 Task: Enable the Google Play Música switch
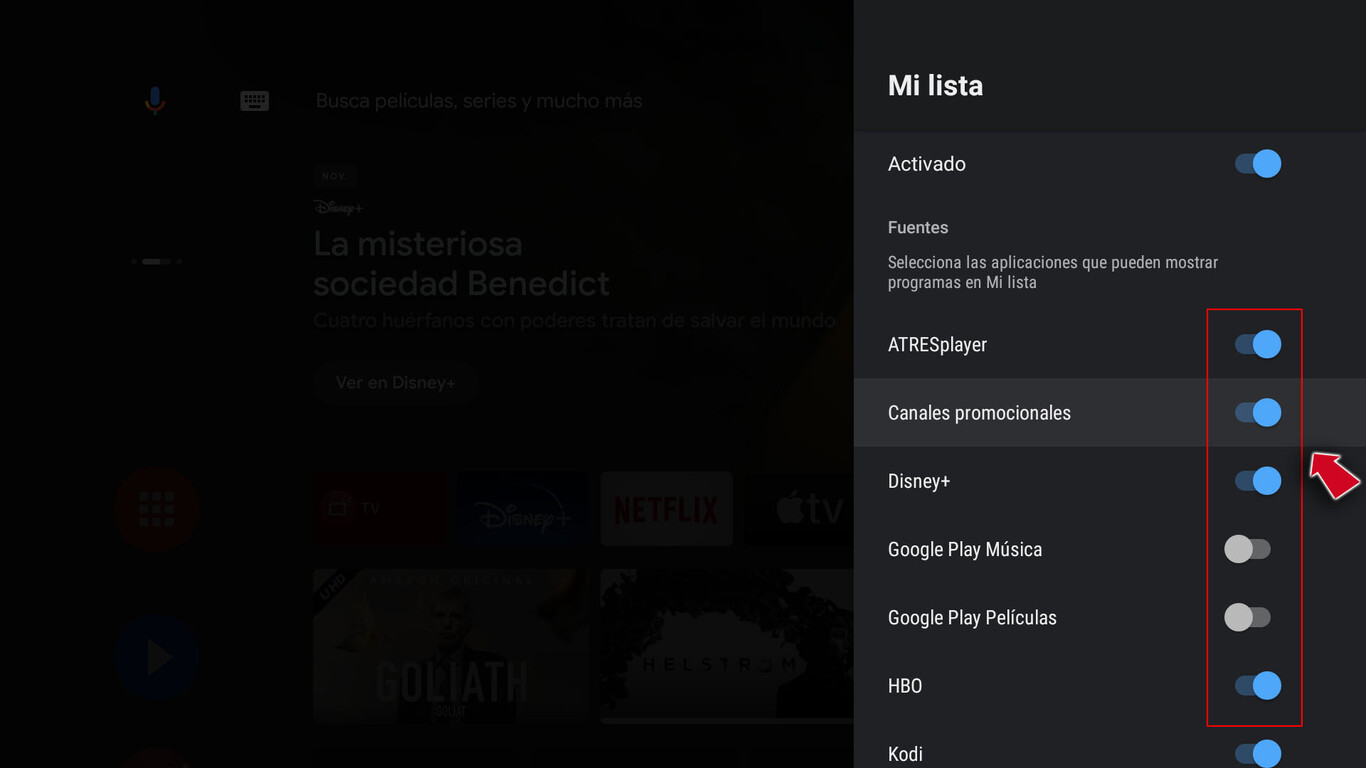pos(1248,549)
